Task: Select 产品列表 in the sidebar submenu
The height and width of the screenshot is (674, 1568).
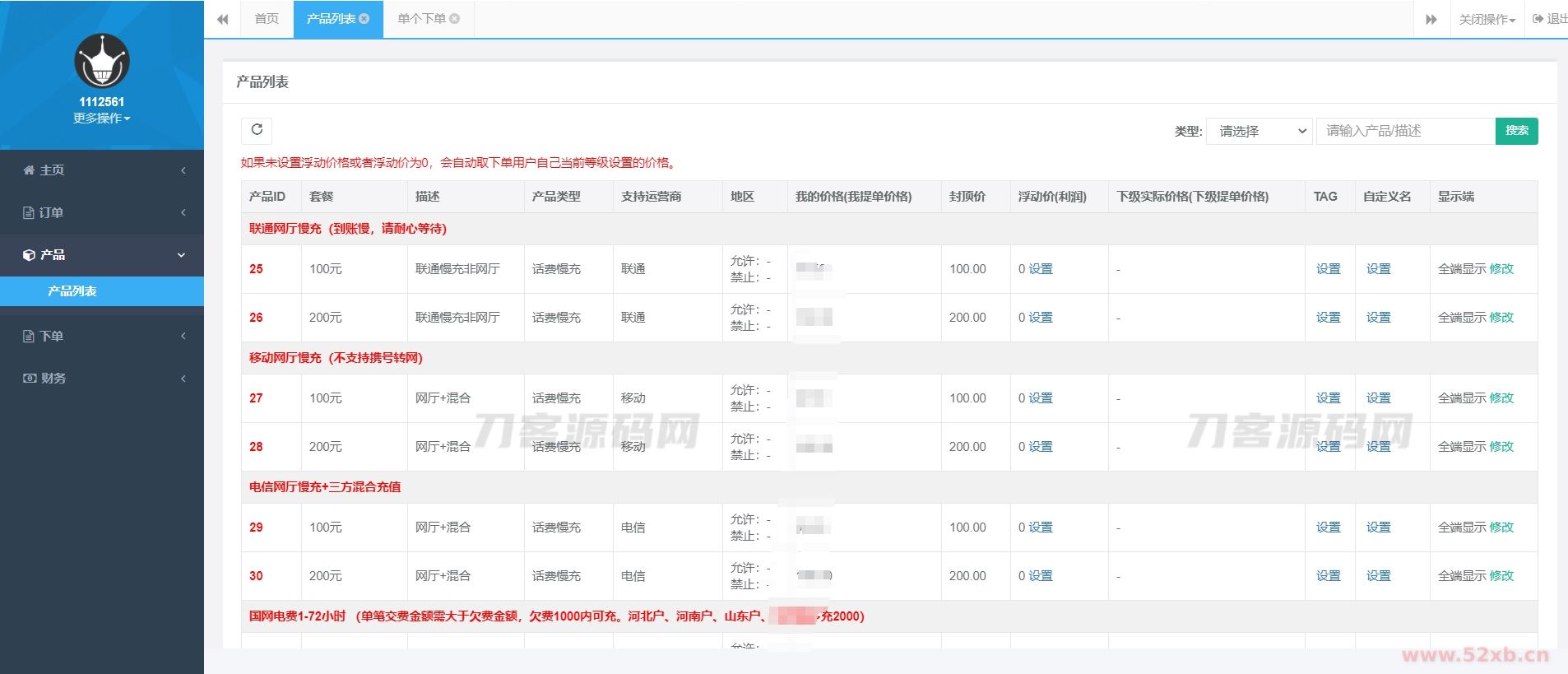Action: click(72, 291)
